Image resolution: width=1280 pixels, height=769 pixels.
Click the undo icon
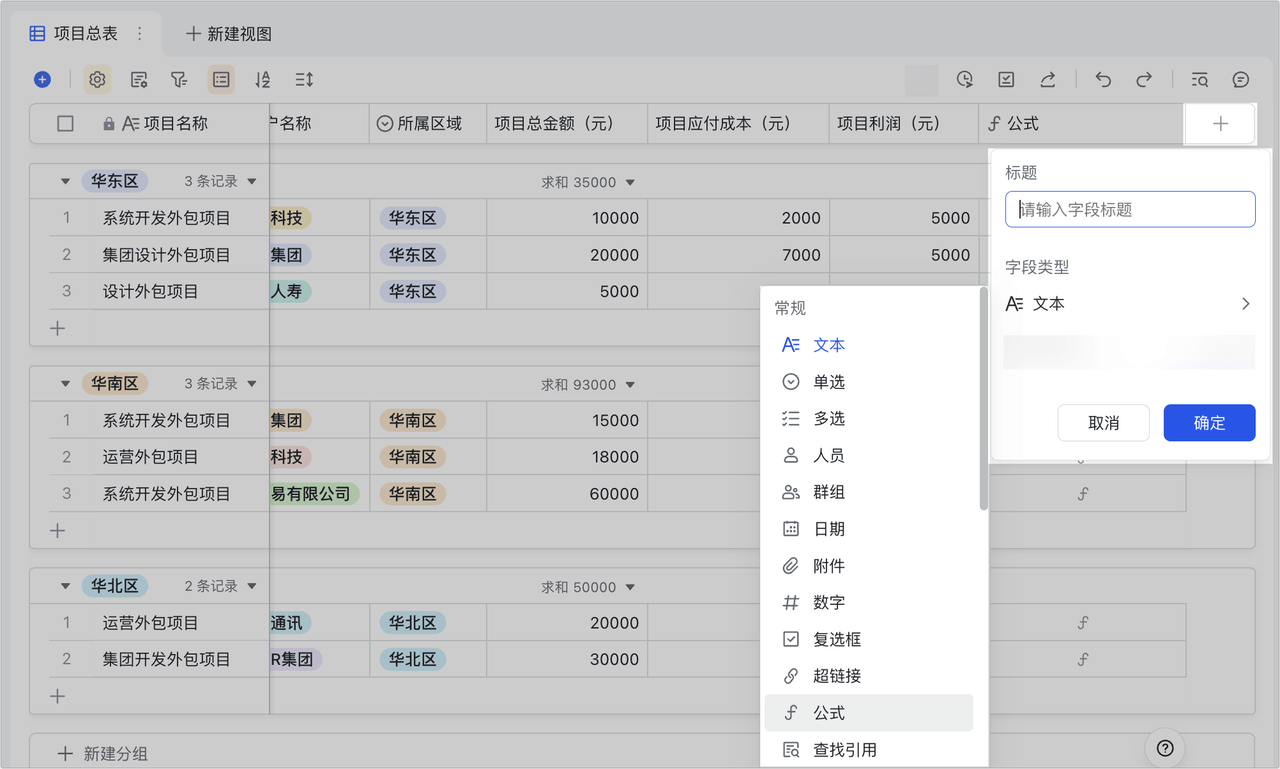click(x=1103, y=79)
